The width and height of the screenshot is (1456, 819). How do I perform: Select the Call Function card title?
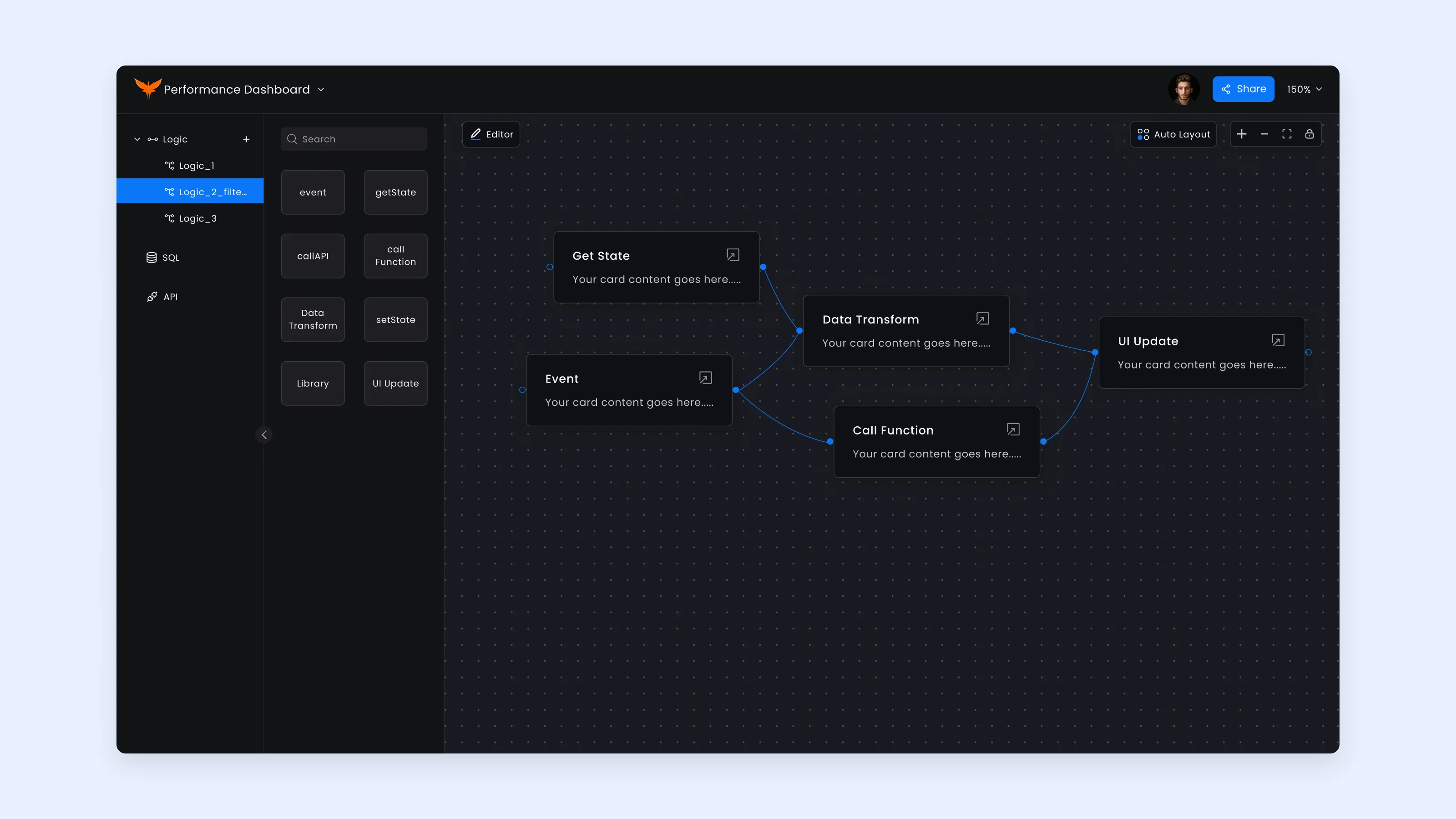(x=893, y=430)
